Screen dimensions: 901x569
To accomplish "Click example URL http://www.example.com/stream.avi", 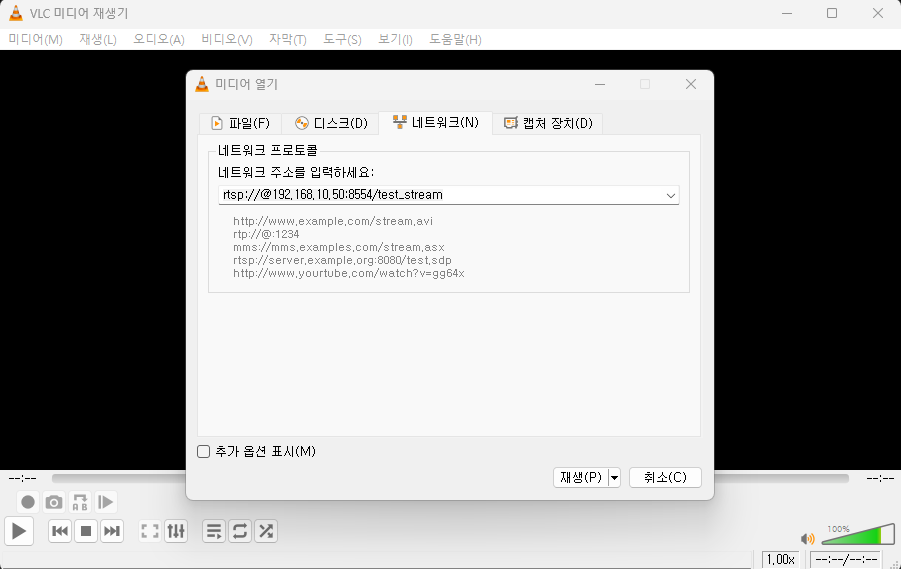I will 333,221.
